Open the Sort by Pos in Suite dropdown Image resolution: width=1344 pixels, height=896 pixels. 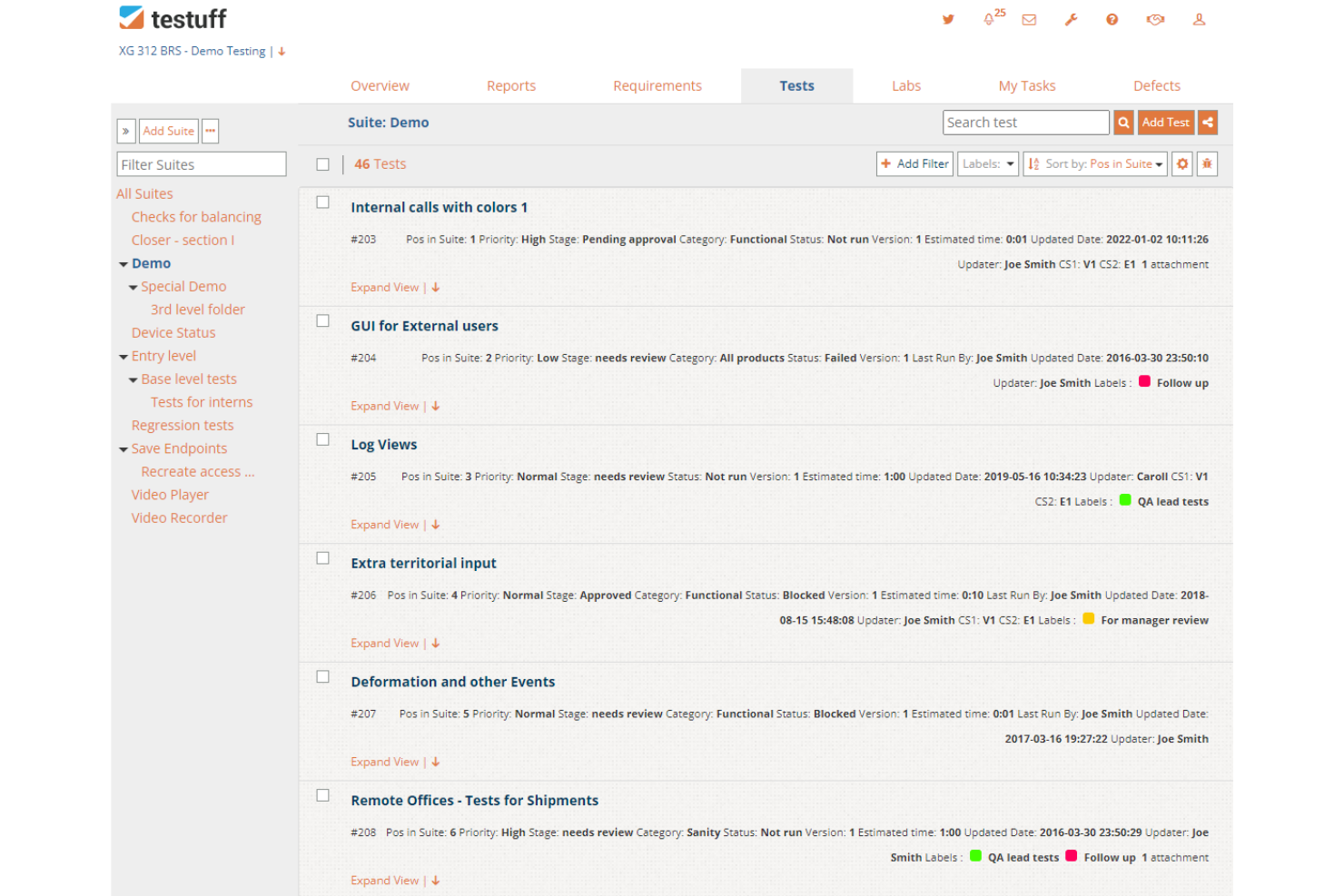(x=1094, y=163)
